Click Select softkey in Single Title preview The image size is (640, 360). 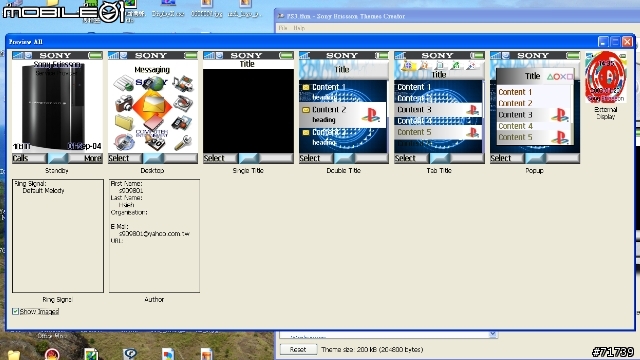(x=214, y=158)
